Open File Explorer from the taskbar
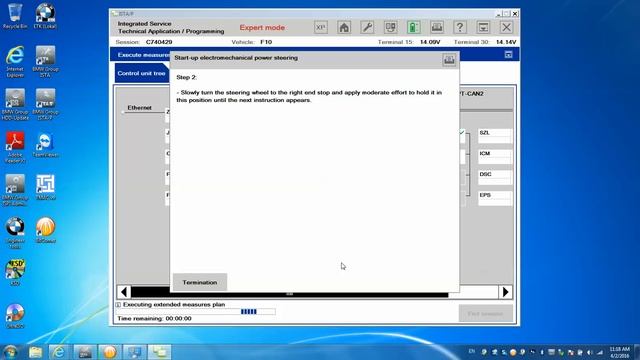640x360 pixels. click(x=36, y=352)
